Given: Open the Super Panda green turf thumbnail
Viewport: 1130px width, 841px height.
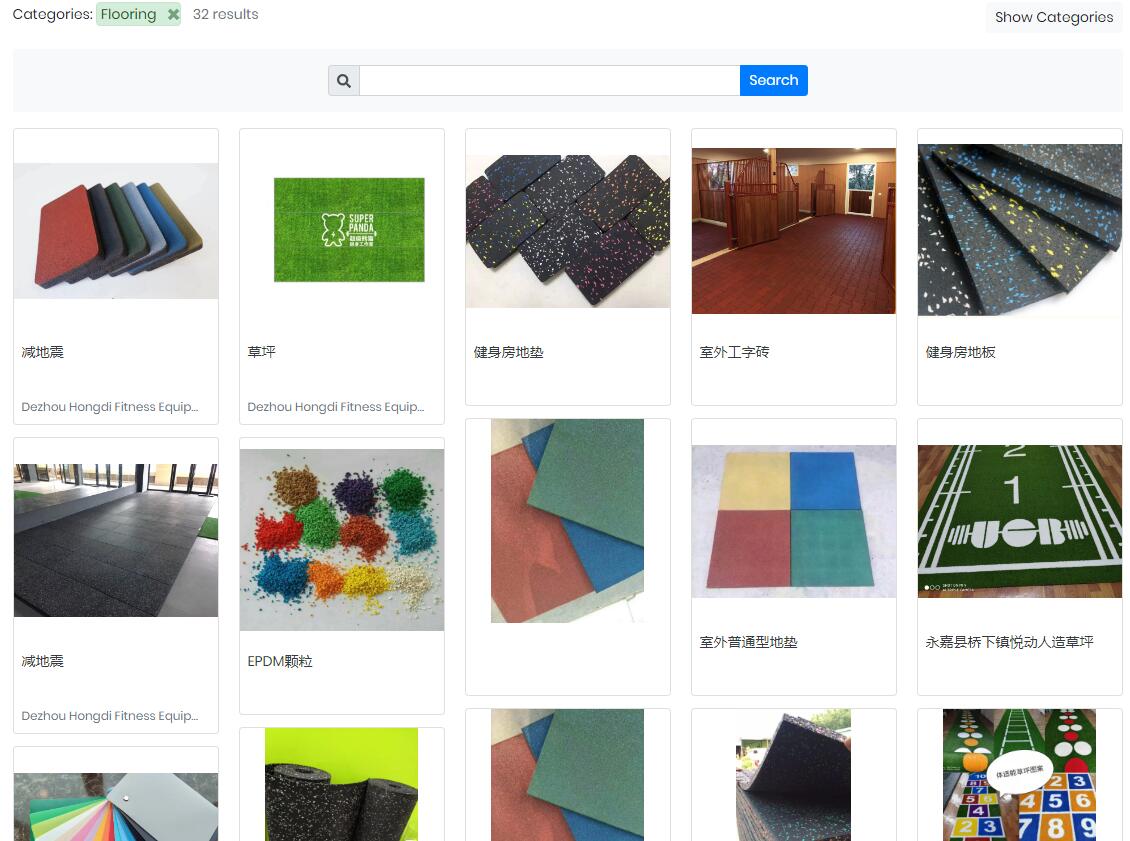Looking at the screenshot, I should pos(349,230).
